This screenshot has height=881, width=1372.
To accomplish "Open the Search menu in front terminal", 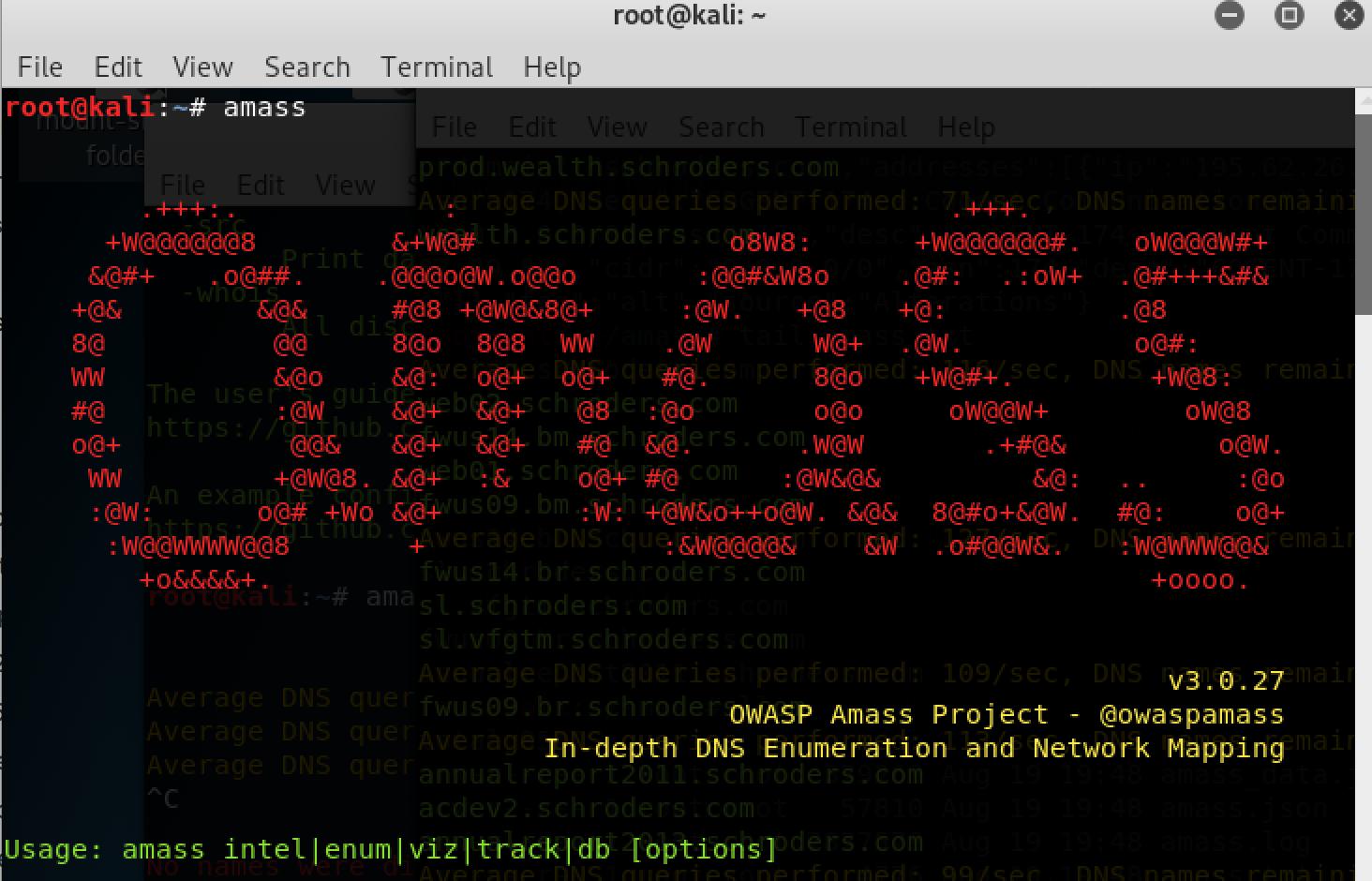I will point(307,67).
